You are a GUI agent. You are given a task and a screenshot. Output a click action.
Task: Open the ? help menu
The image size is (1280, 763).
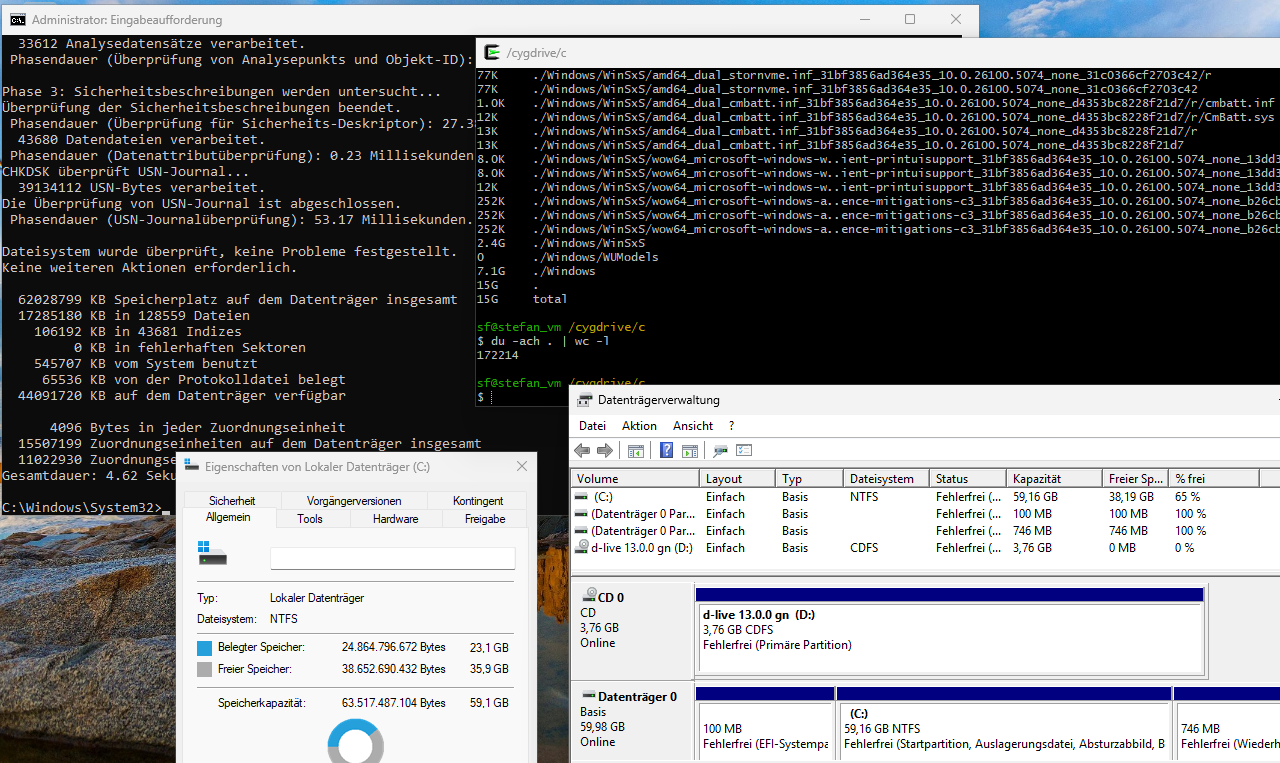[x=731, y=426]
